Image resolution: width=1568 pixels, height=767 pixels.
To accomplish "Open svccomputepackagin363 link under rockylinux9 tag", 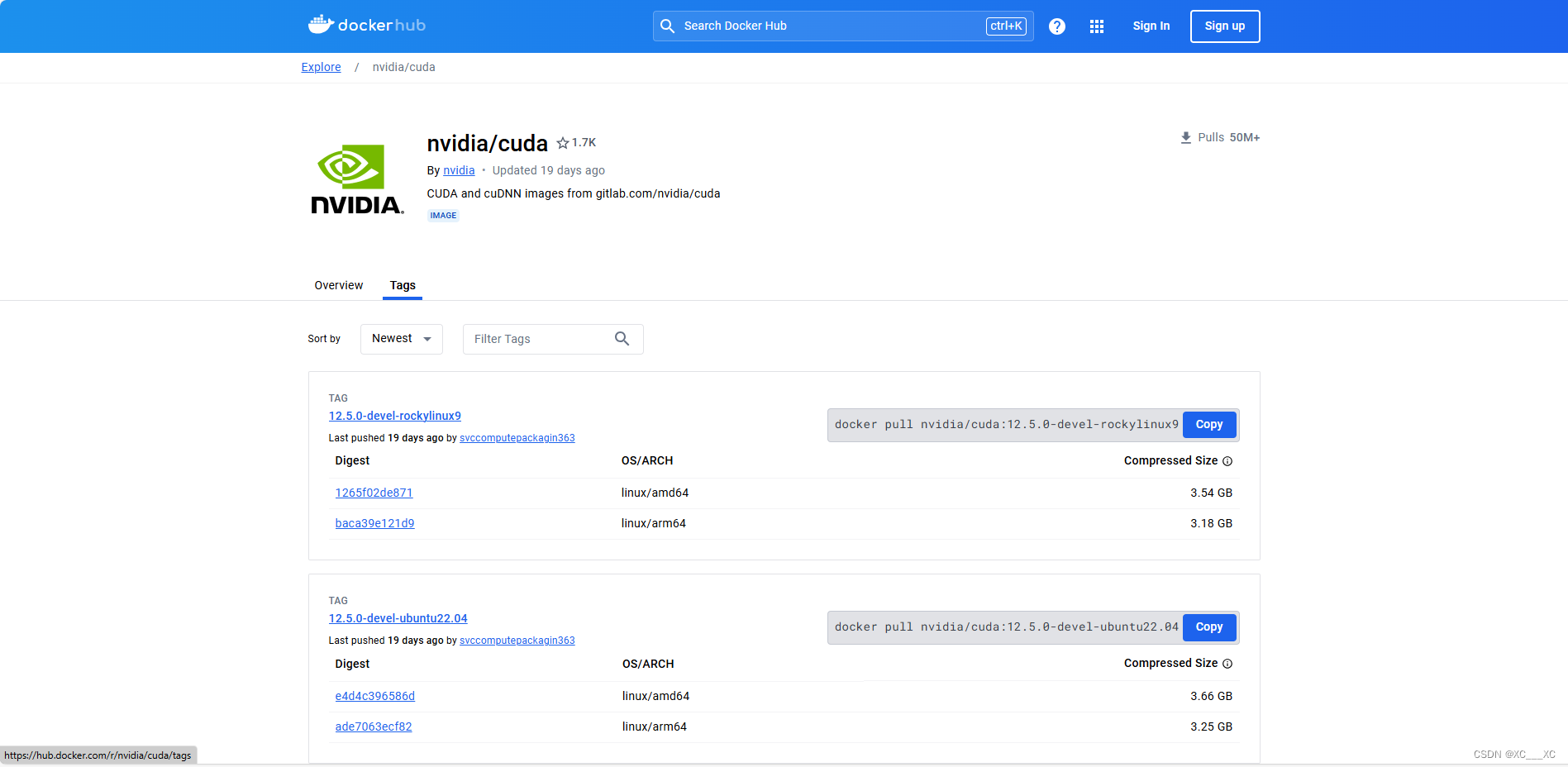I will point(517,438).
